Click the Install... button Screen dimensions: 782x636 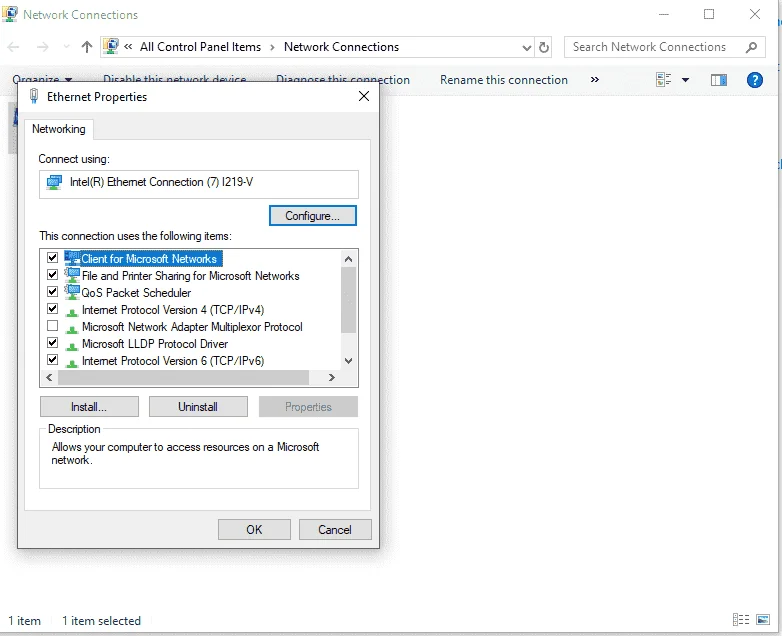89,407
